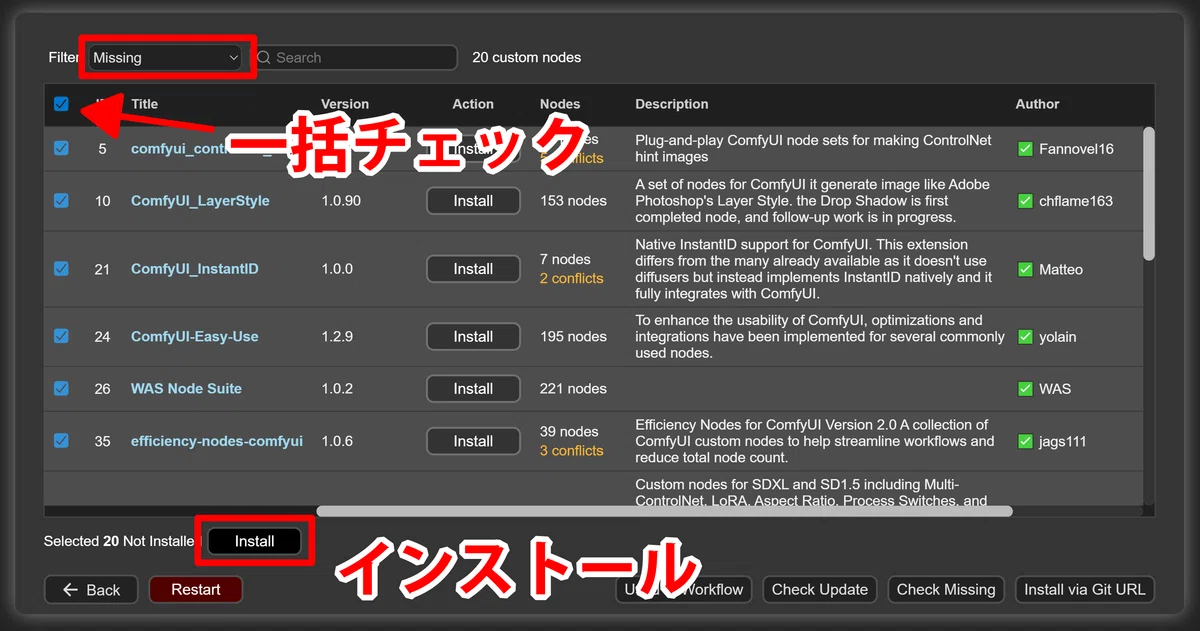
Task: Open the ComfyUI-Easy-Use title link
Action: point(194,337)
